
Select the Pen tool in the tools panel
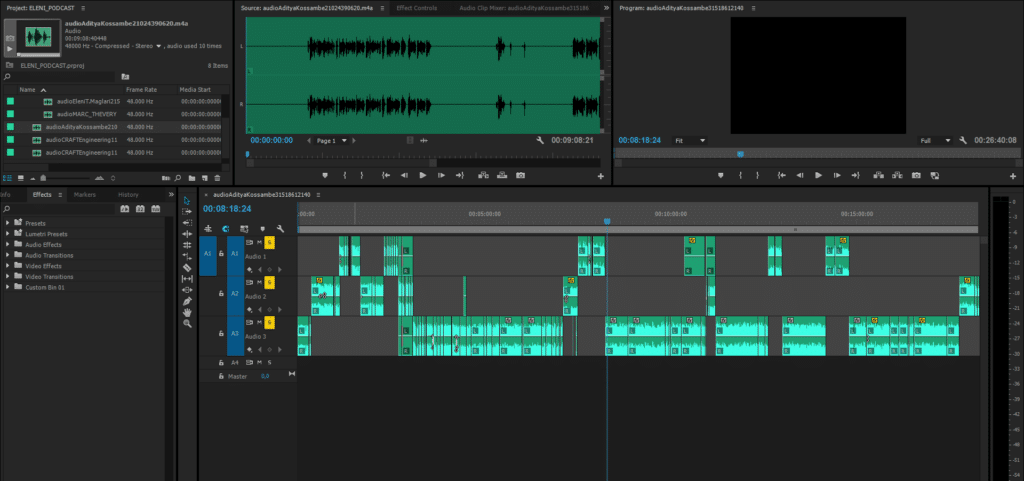pos(187,301)
